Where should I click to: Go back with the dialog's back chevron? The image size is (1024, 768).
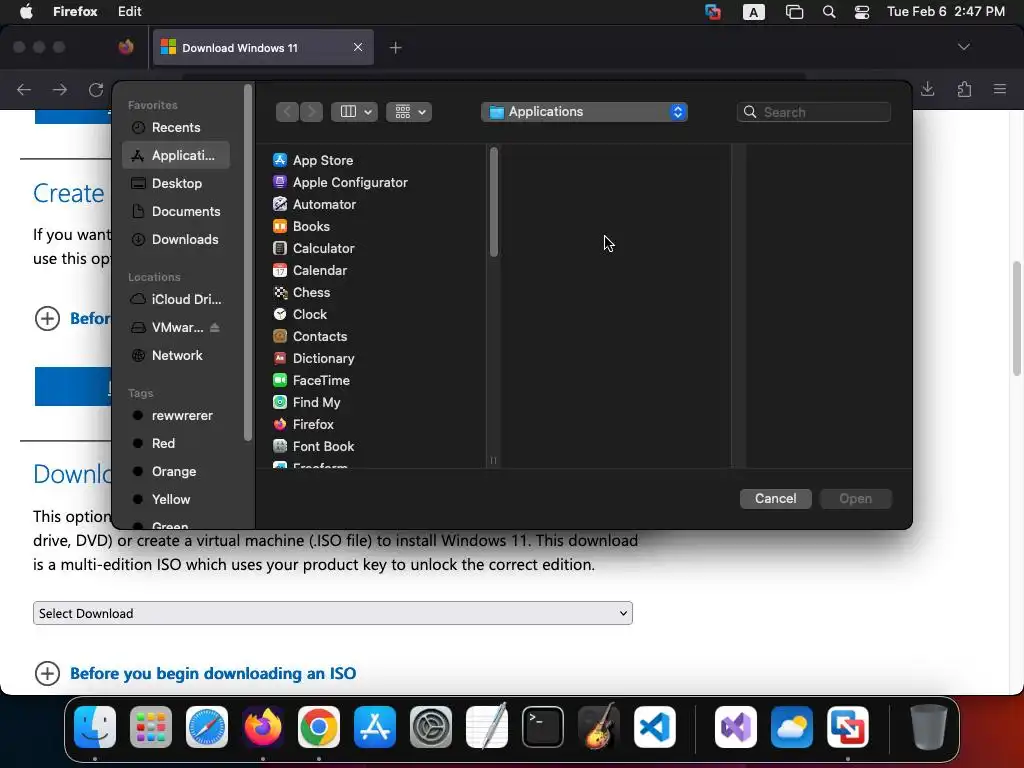[287, 112]
